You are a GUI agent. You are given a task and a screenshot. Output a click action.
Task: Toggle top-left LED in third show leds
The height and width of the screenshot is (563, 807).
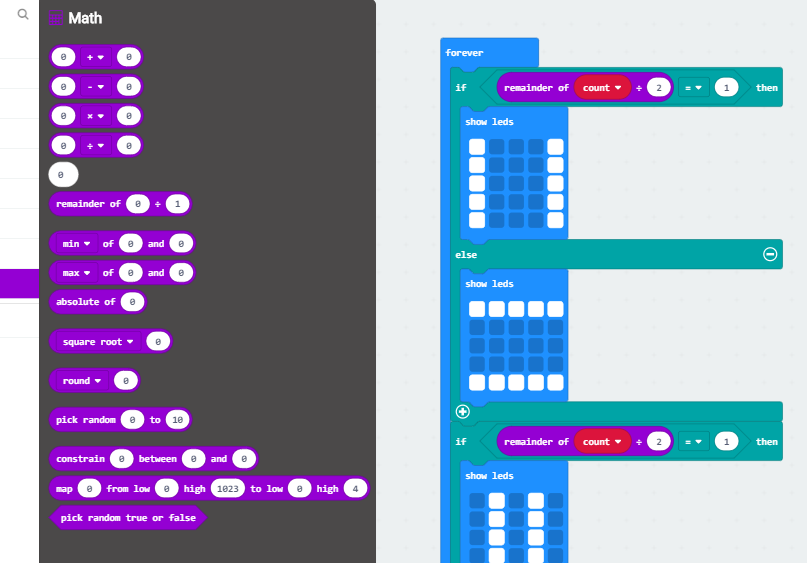[477, 501]
